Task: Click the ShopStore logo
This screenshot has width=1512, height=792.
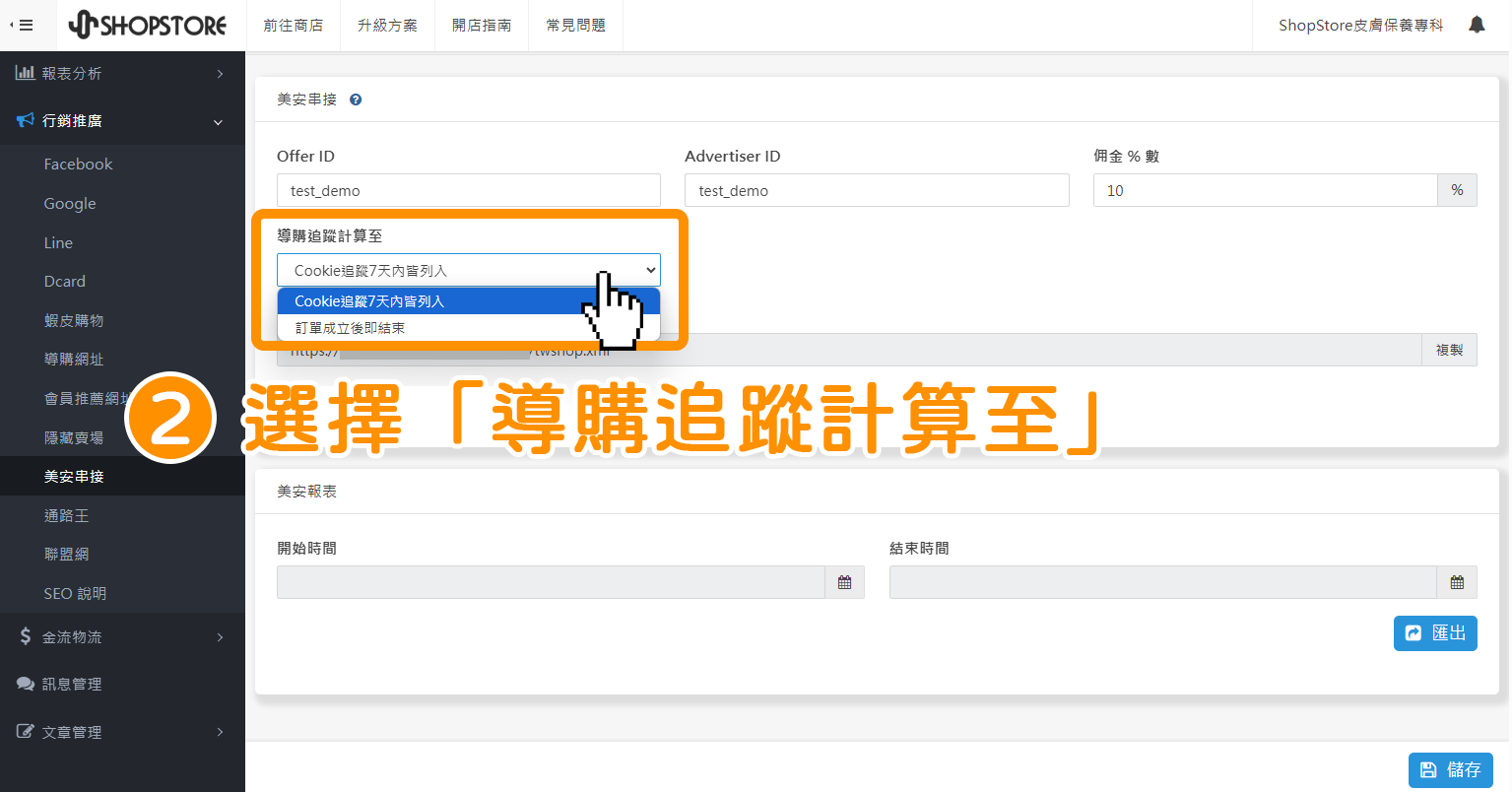Action: click(x=148, y=26)
